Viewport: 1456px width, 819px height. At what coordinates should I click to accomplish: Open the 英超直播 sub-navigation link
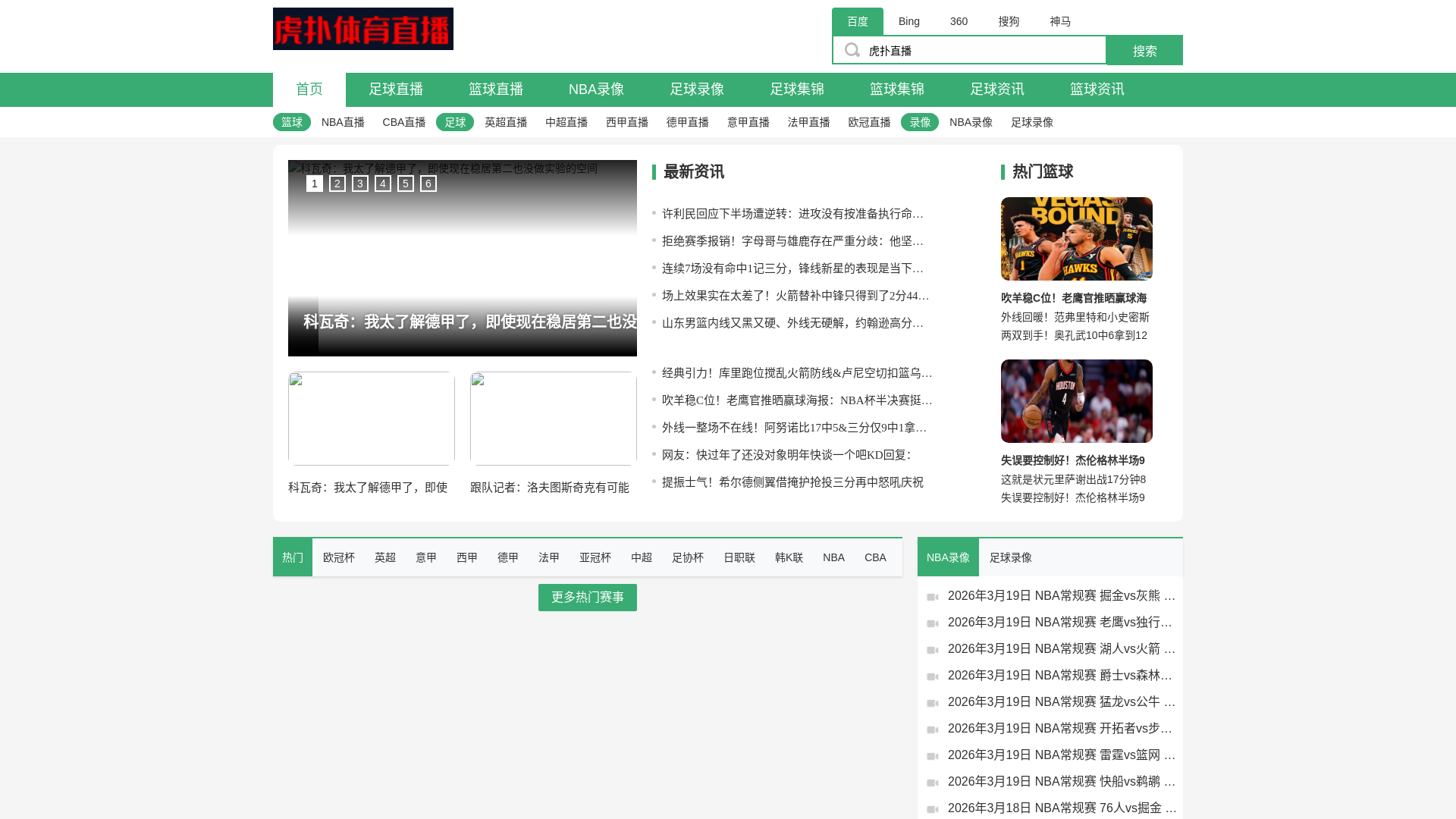(x=506, y=122)
